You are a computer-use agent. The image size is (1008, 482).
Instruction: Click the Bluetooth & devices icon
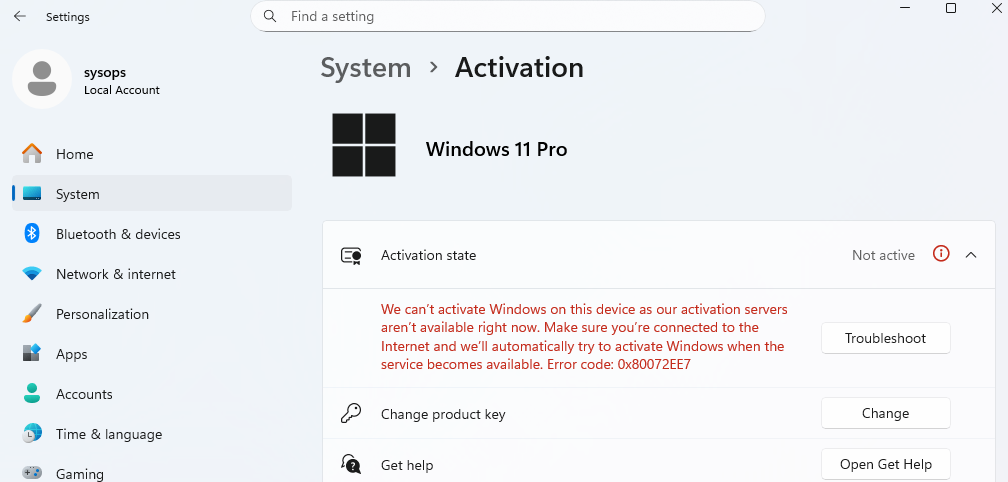32,234
